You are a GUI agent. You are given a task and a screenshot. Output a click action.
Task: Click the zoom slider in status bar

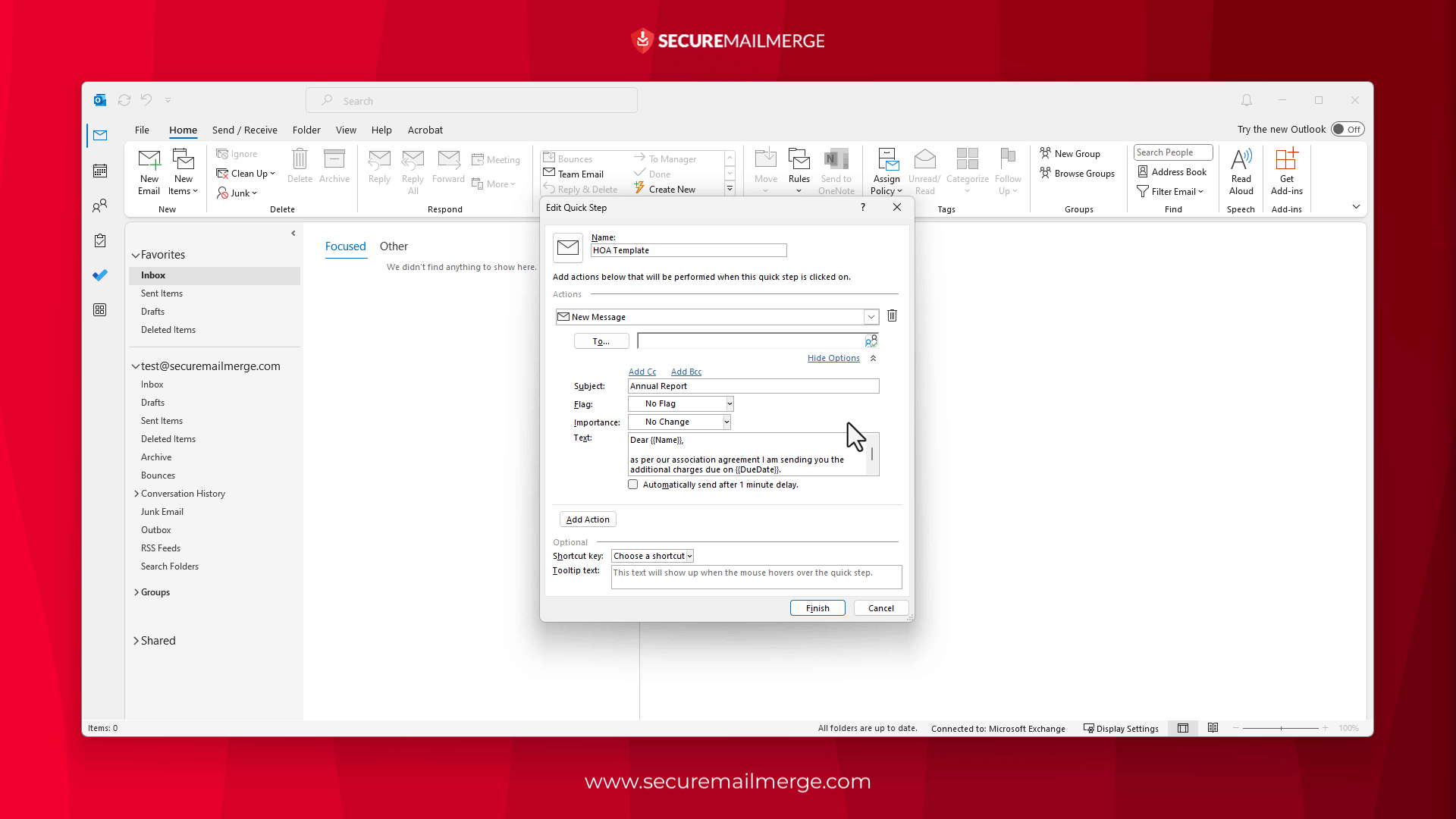click(1281, 728)
